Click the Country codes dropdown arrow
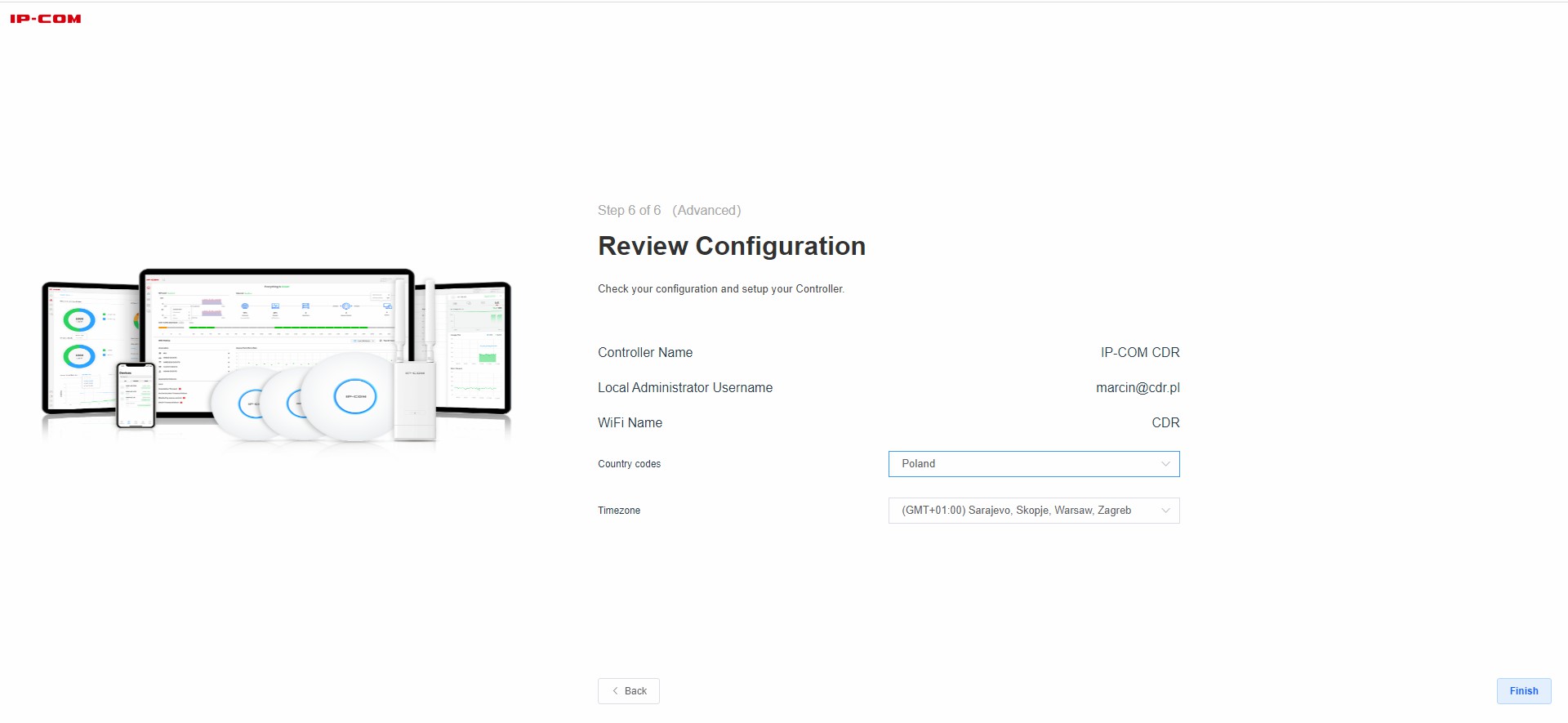The height and width of the screenshot is (723, 1568). coord(1165,464)
